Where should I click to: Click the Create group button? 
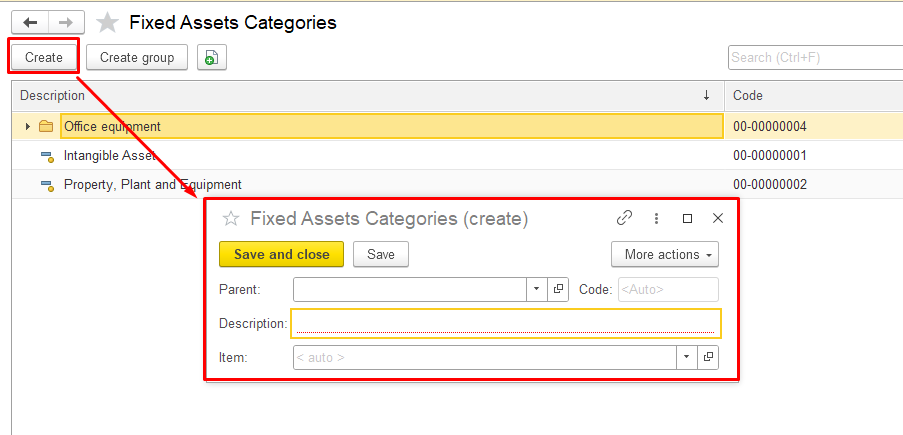point(137,57)
